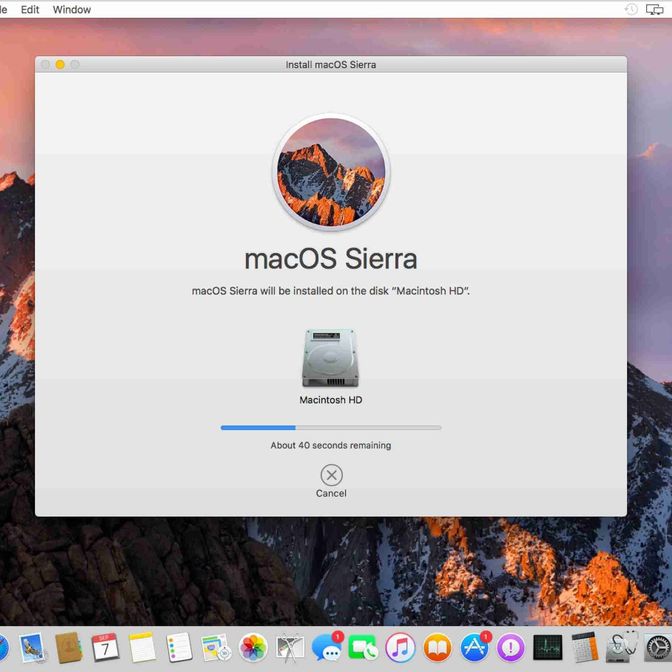This screenshot has height=672, width=672.
Task: Open Reminders in the Dock
Action: pyautogui.click(x=179, y=648)
